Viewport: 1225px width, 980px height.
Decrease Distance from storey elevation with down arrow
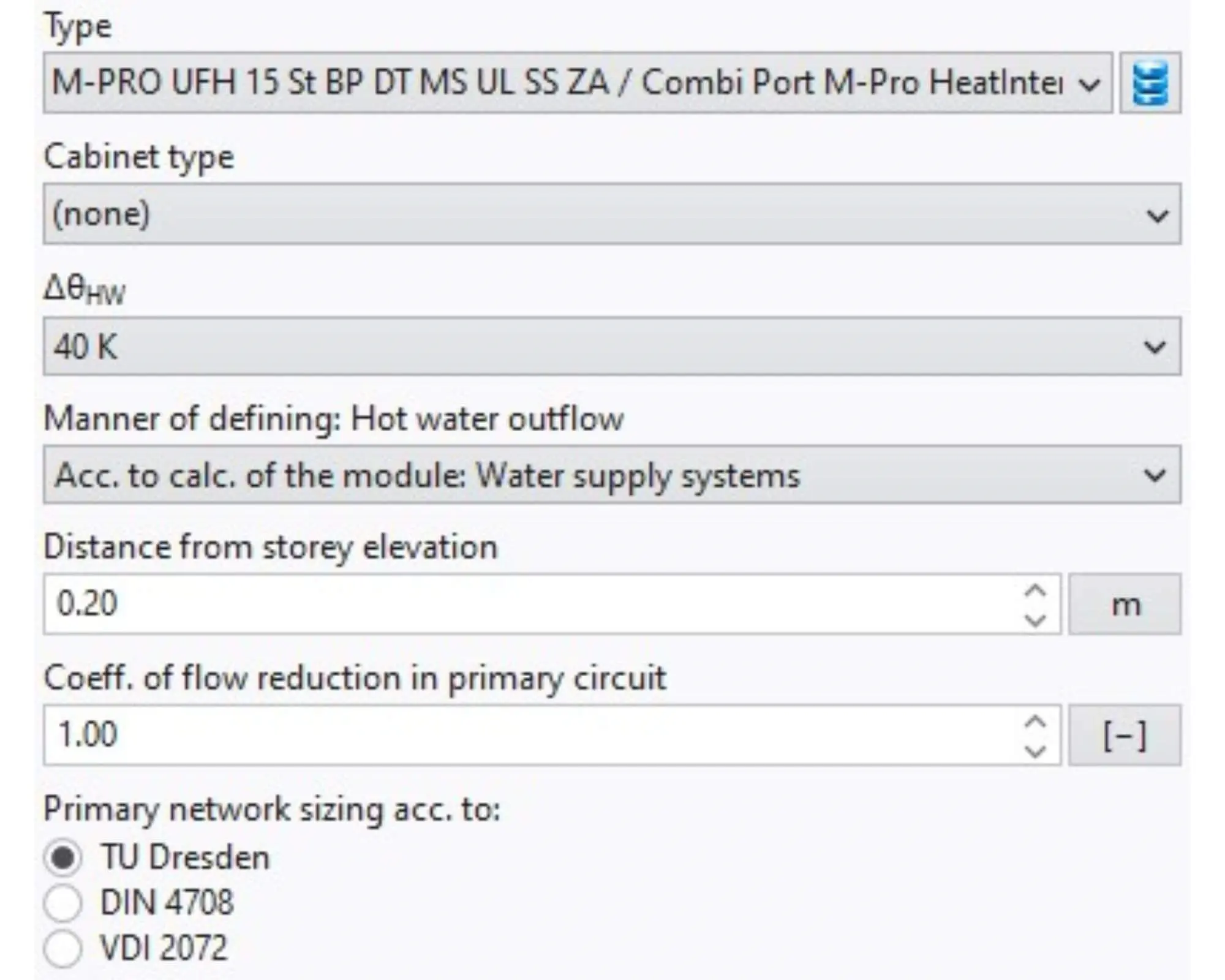point(1035,619)
